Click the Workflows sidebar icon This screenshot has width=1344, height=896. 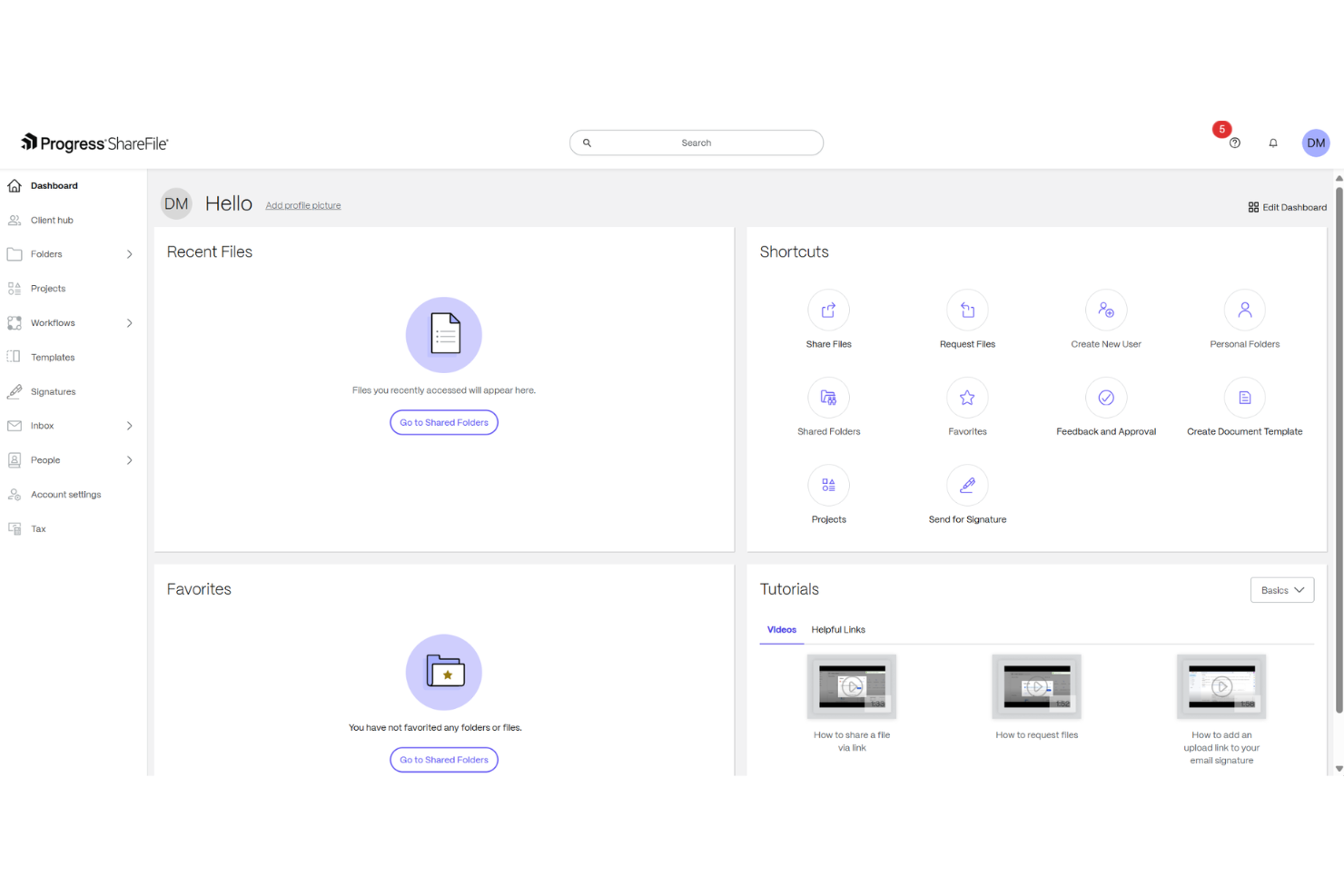click(x=15, y=323)
